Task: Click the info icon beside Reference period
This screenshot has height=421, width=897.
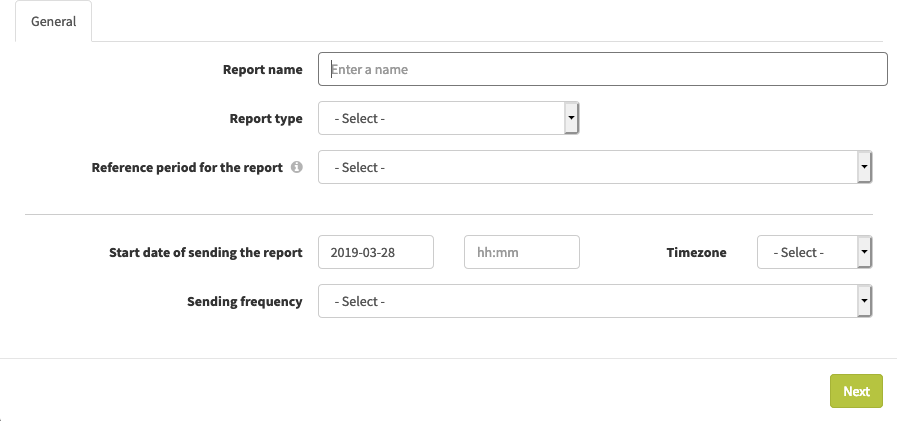Action: pyautogui.click(x=296, y=167)
